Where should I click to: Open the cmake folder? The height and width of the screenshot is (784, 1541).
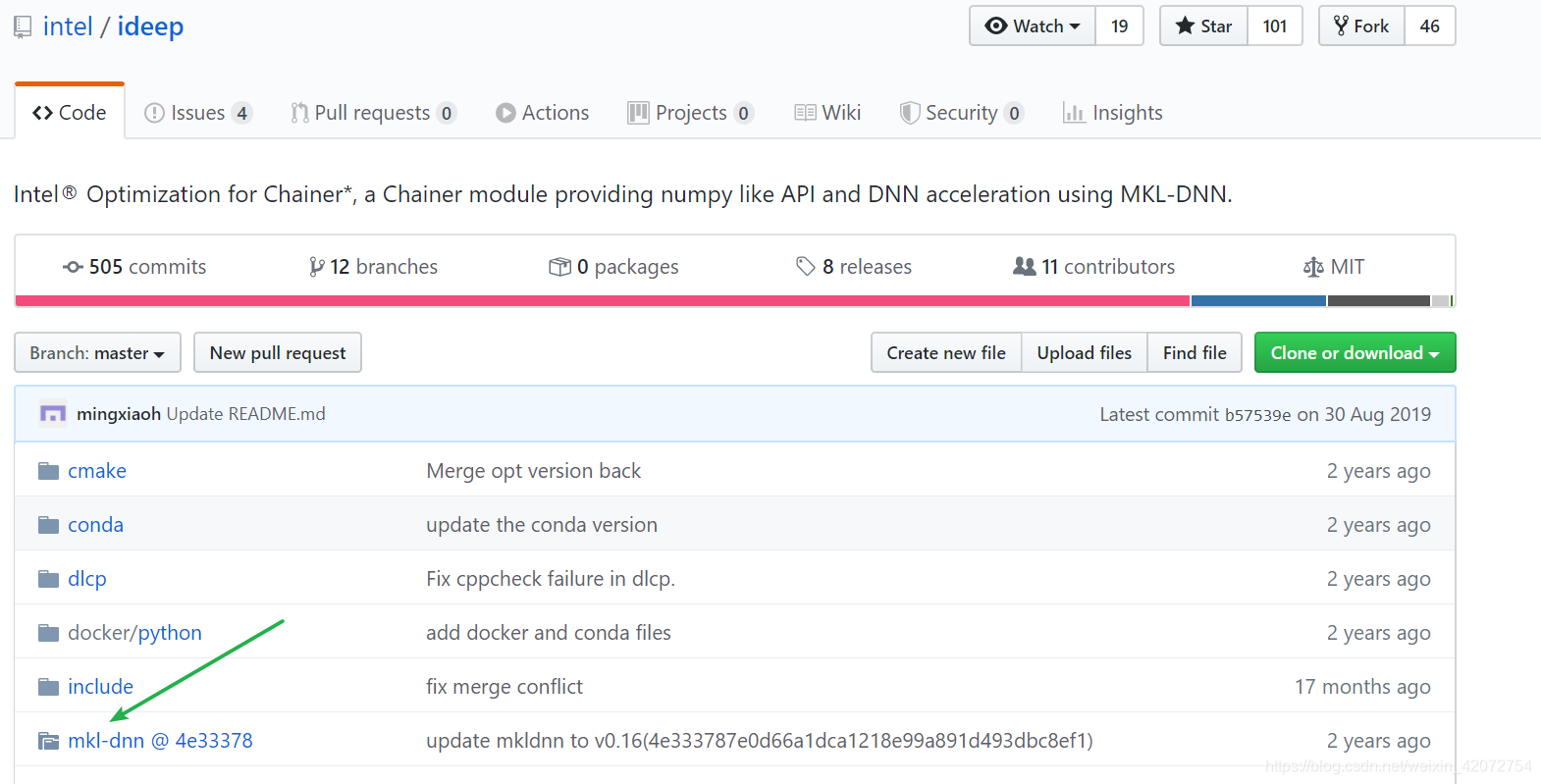(x=97, y=471)
